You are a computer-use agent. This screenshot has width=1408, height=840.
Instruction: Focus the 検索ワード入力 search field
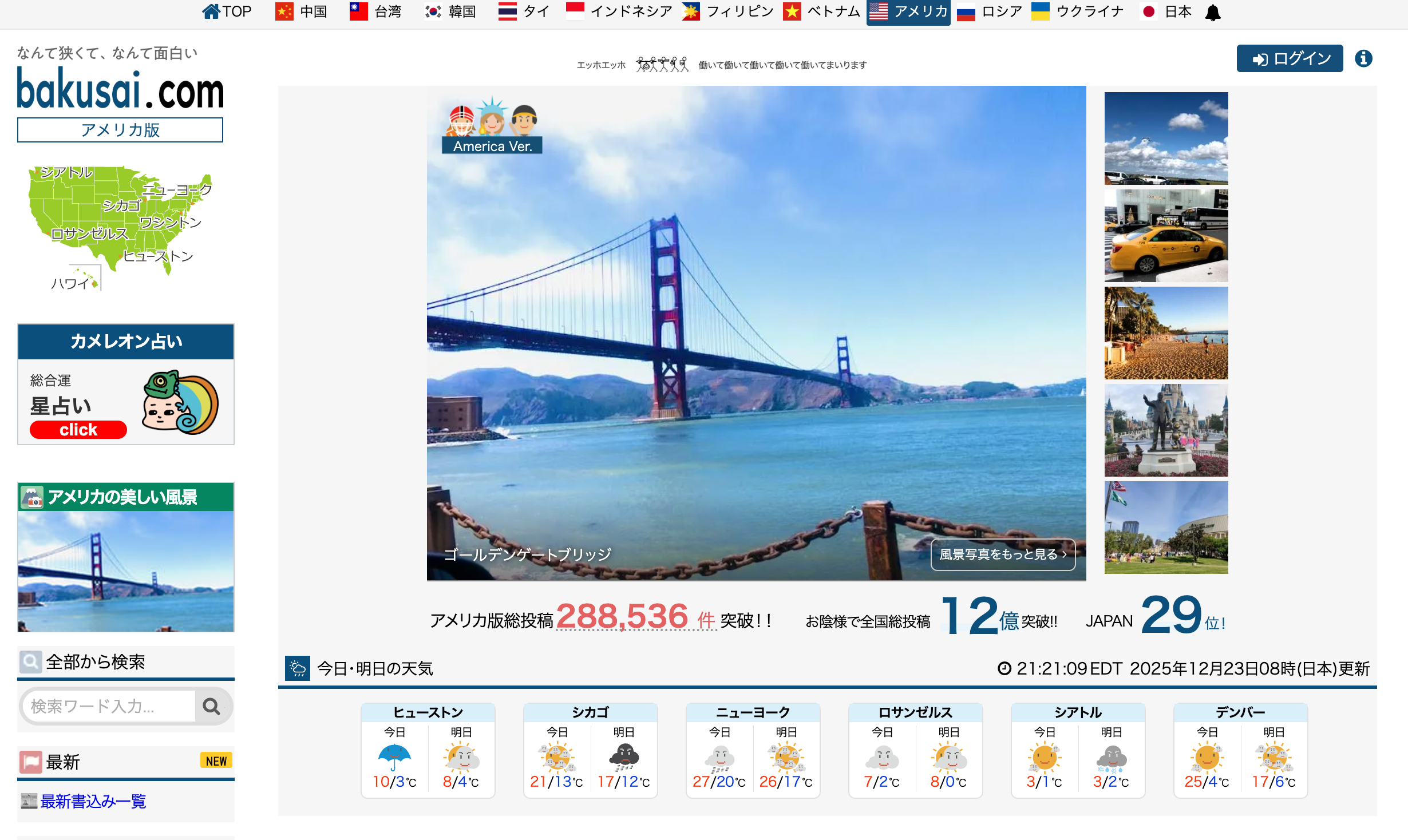click(x=109, y=707)
